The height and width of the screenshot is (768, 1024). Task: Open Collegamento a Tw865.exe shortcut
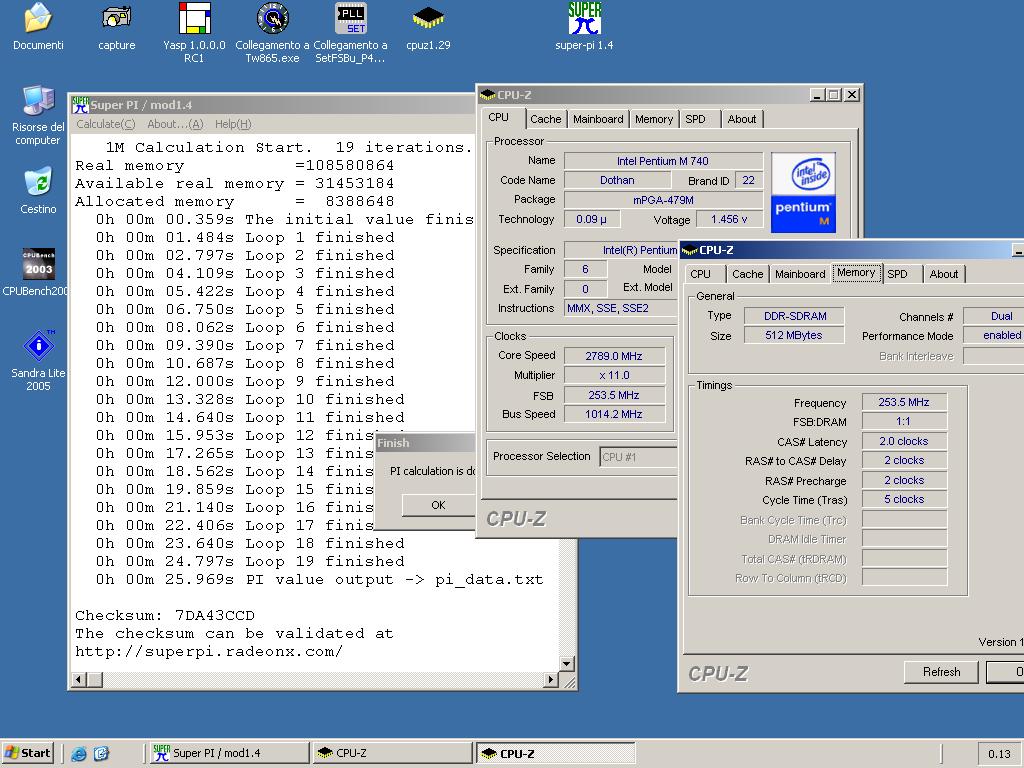pyautogui.click(x=272, y=18)
